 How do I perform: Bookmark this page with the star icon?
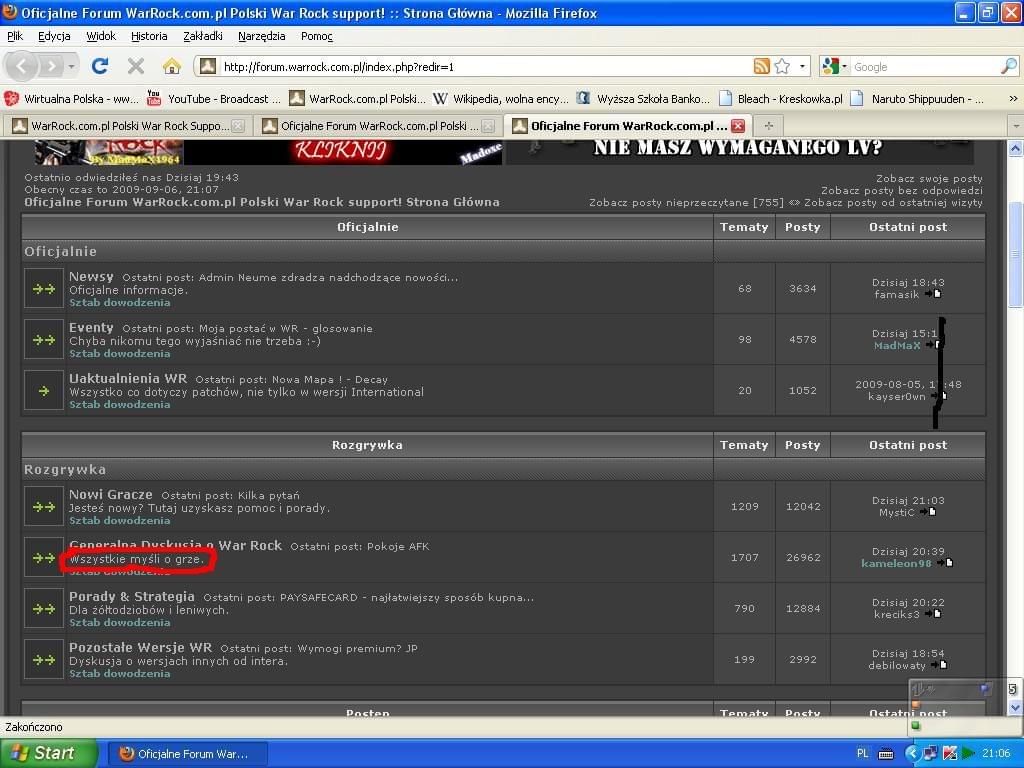[x=782, y=66]
